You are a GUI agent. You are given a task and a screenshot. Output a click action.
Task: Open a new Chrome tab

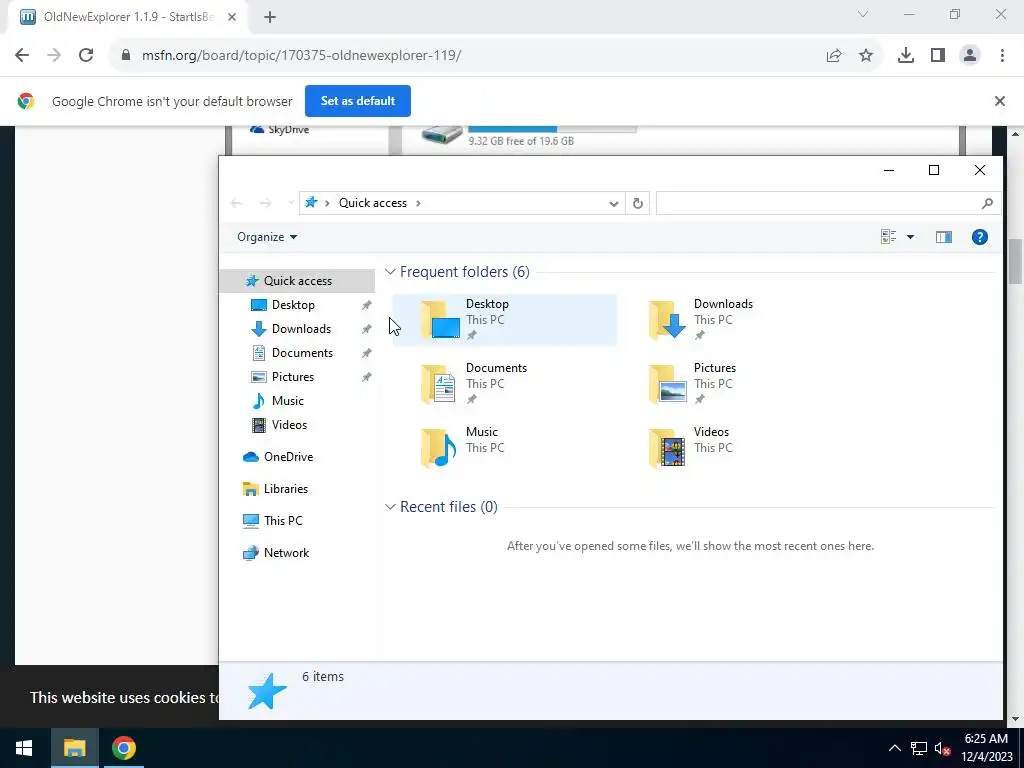[270, 17]
